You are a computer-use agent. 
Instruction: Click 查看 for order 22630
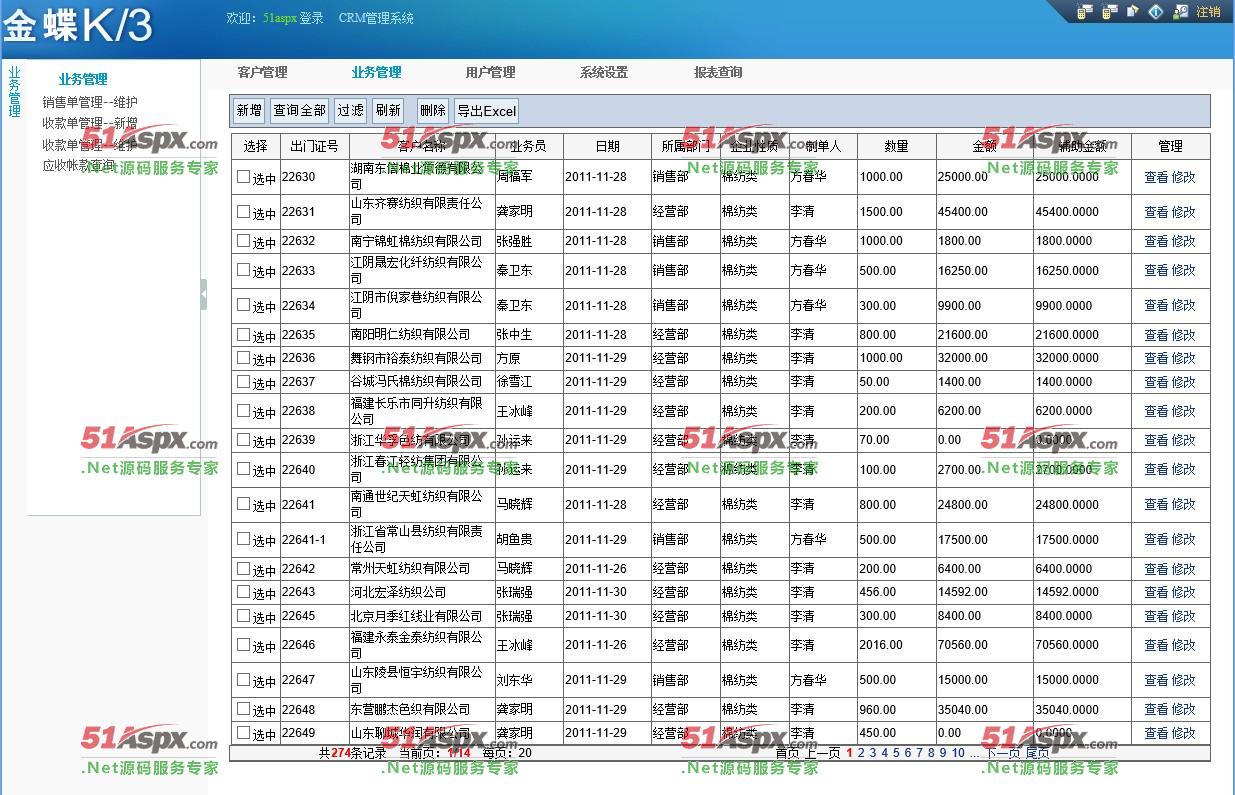pyautogui.click(x=1156, y=177)
